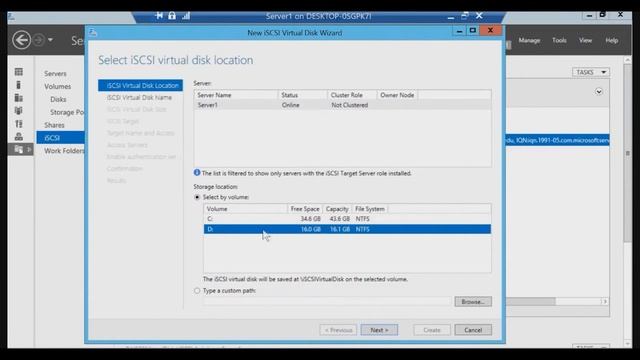Open Disks under Volumes

tap(58, 99)
